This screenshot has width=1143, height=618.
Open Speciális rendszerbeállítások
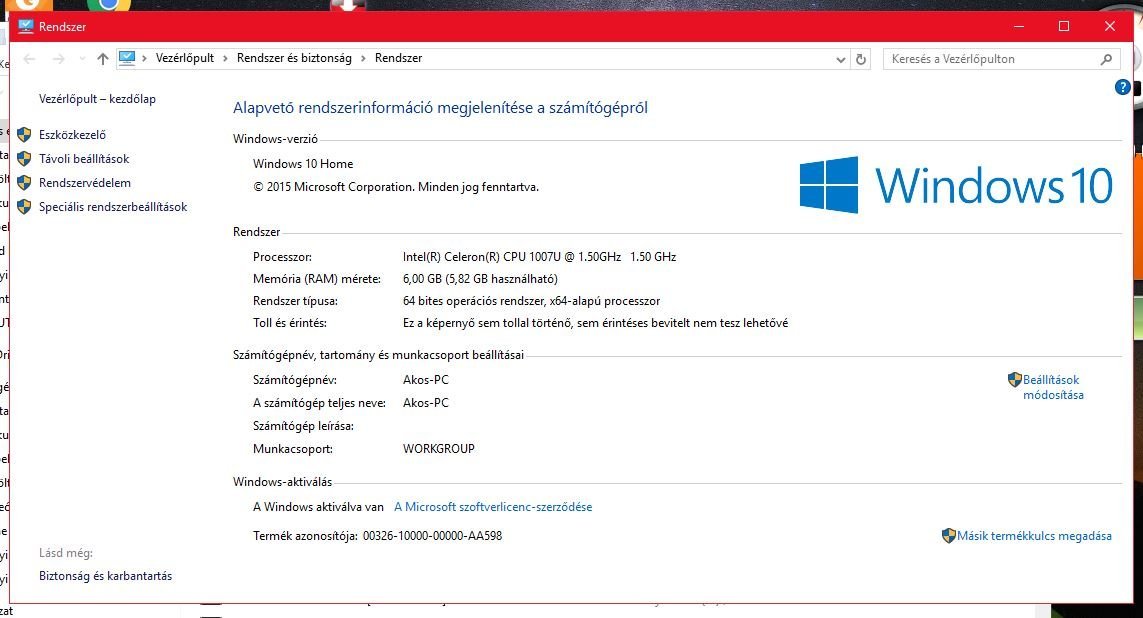click(113, 207)
